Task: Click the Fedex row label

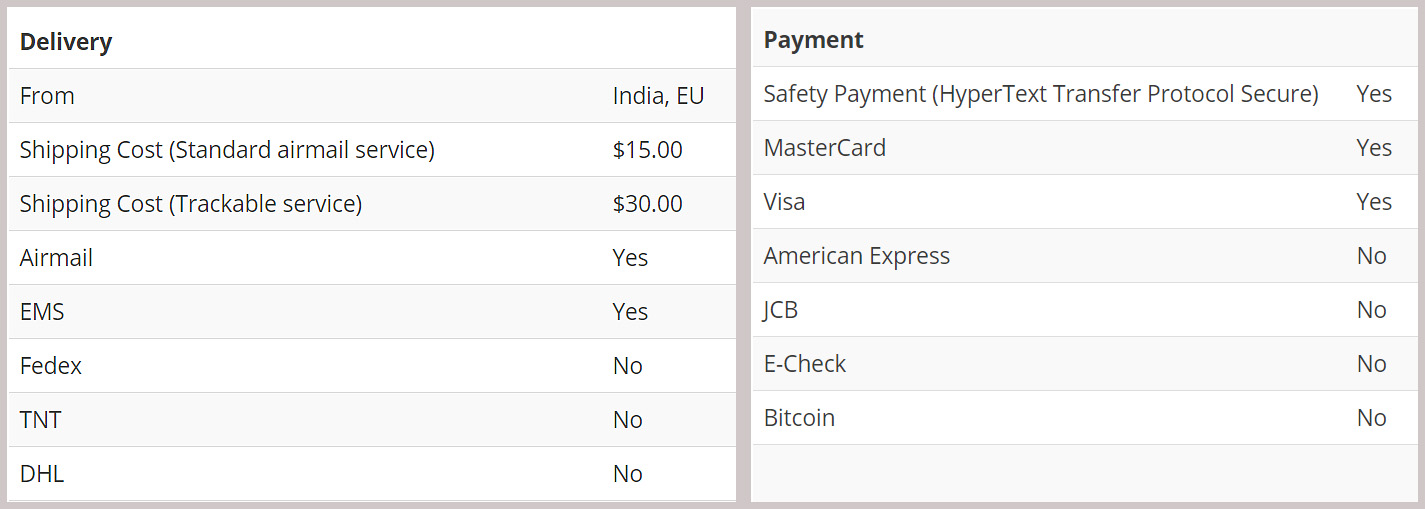Action: [51, 366]
